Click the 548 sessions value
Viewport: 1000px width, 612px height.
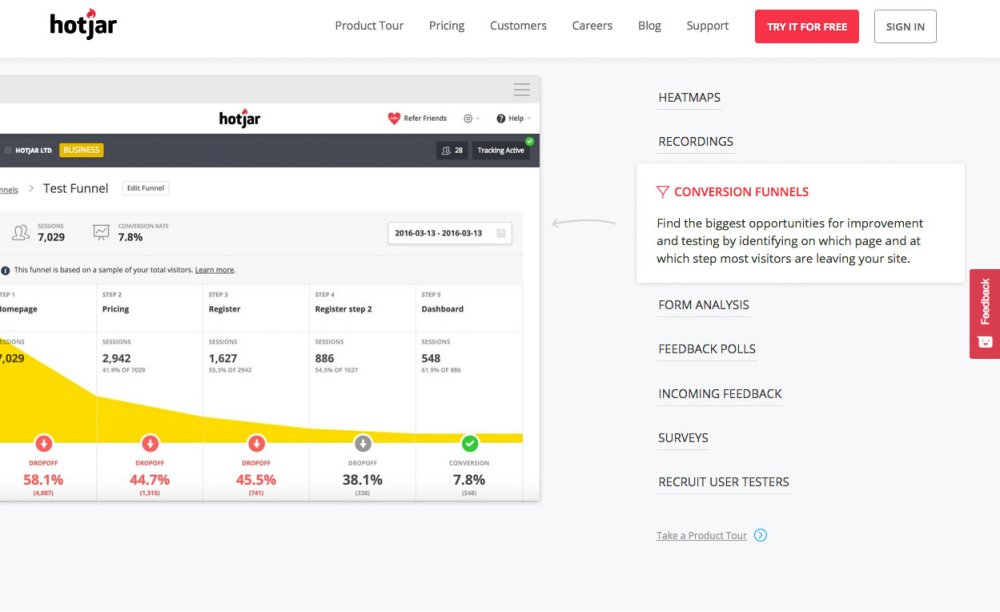tap(431, 358)
